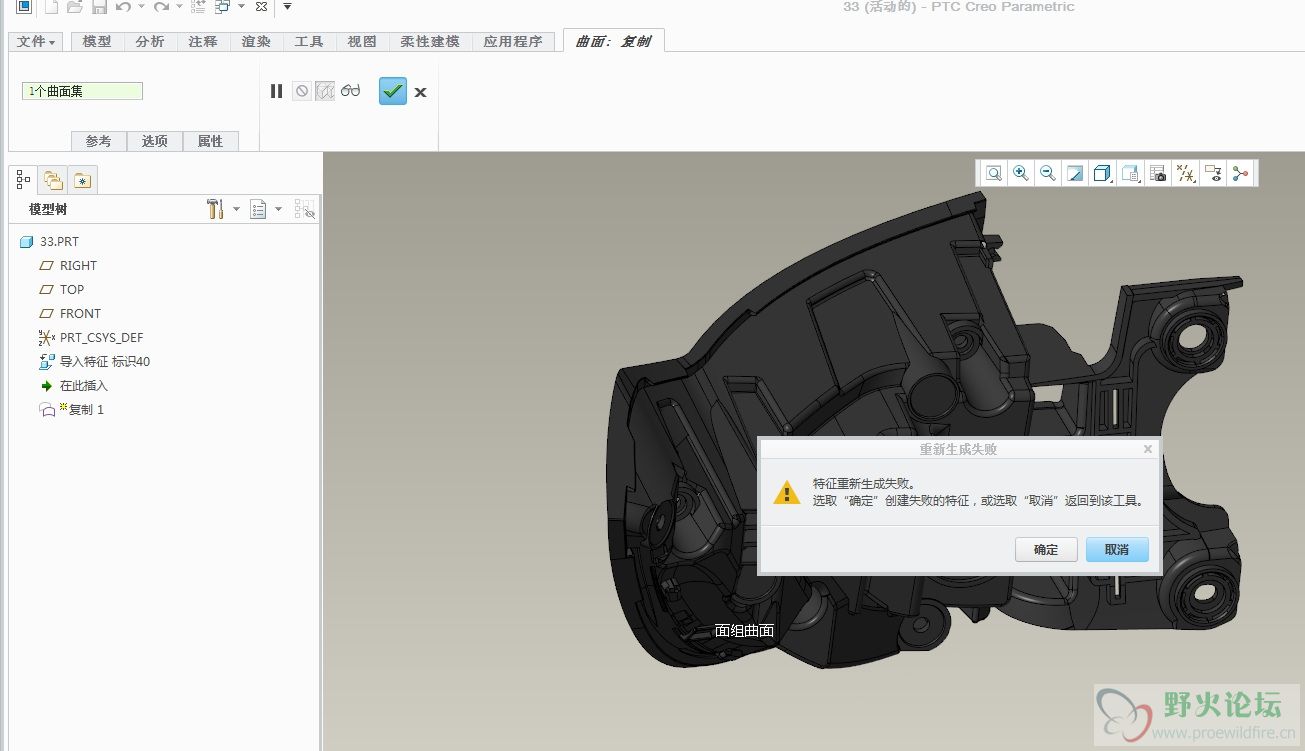Pause the copy feature tool
The width and height of the screenshot is (1305, 751).
pyautogui.click(x=277, y=91)
